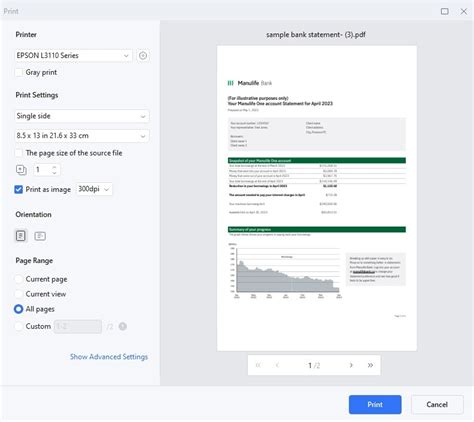Open EPSON L3110 Series printer dropdown

pos(73,56)
